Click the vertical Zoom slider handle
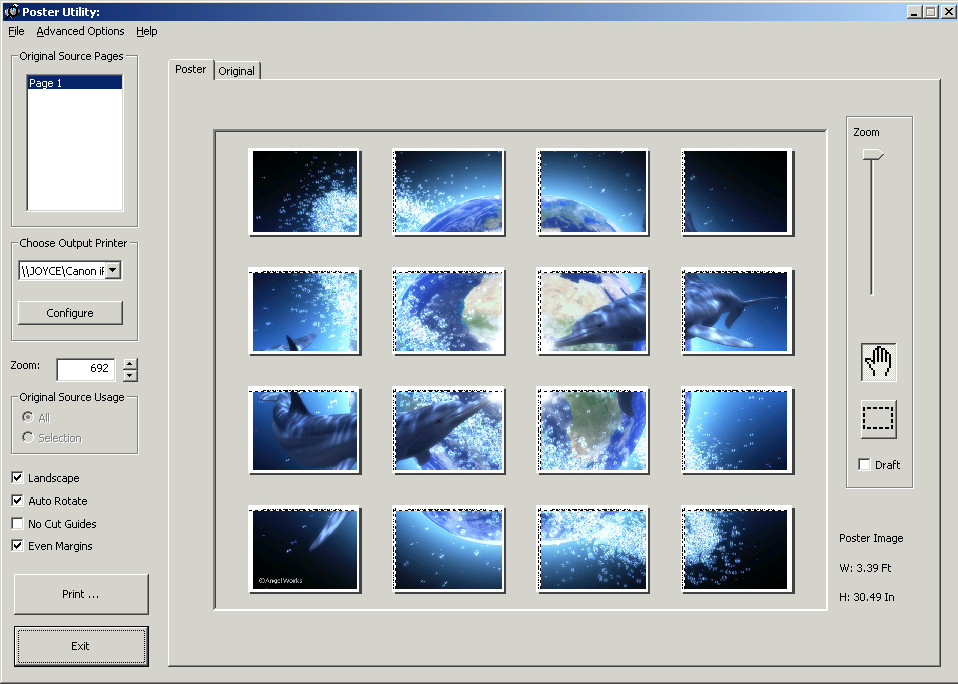 pyautogui.click(x=872, y=155)
